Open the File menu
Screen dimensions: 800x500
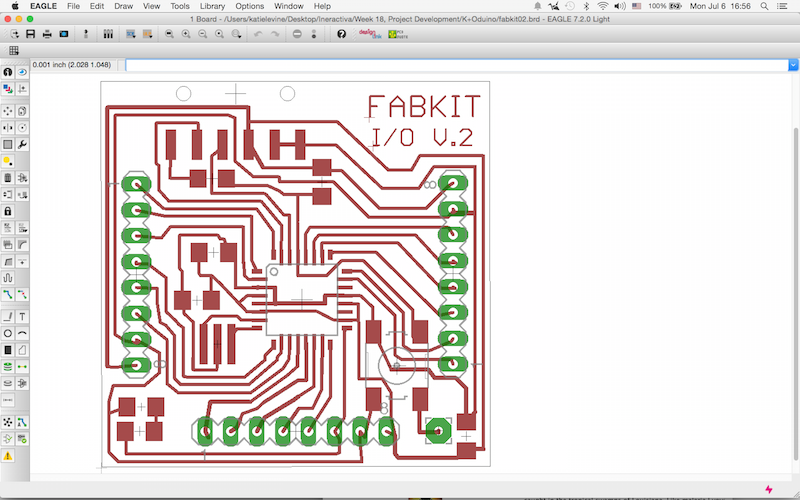tap(73, 6)
